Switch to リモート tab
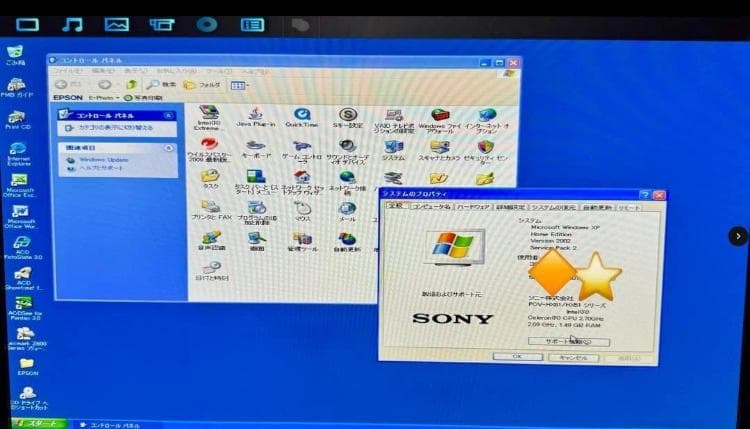 click(629, 208)
